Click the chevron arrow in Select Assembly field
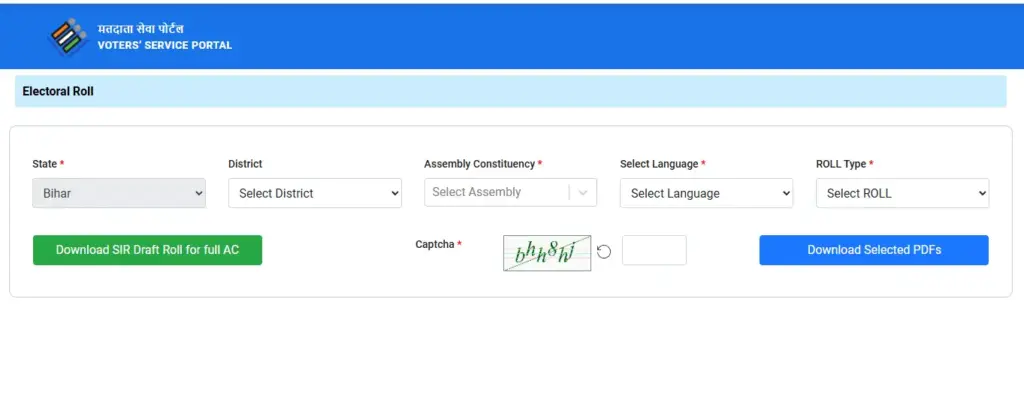 (x=583, y=193)
